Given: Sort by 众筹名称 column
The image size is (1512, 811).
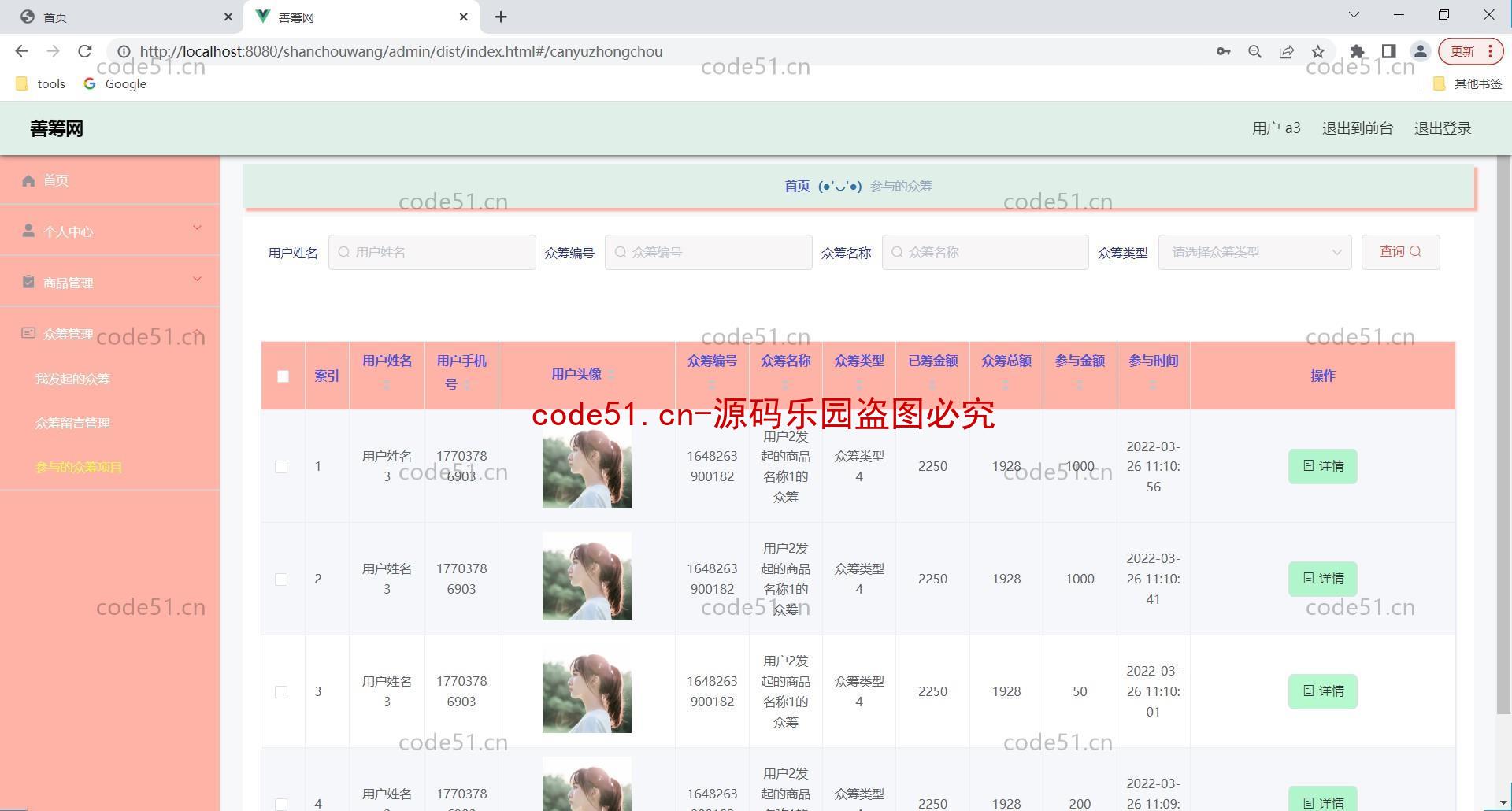Looking at the screenshot, I should tap(785, 385).
